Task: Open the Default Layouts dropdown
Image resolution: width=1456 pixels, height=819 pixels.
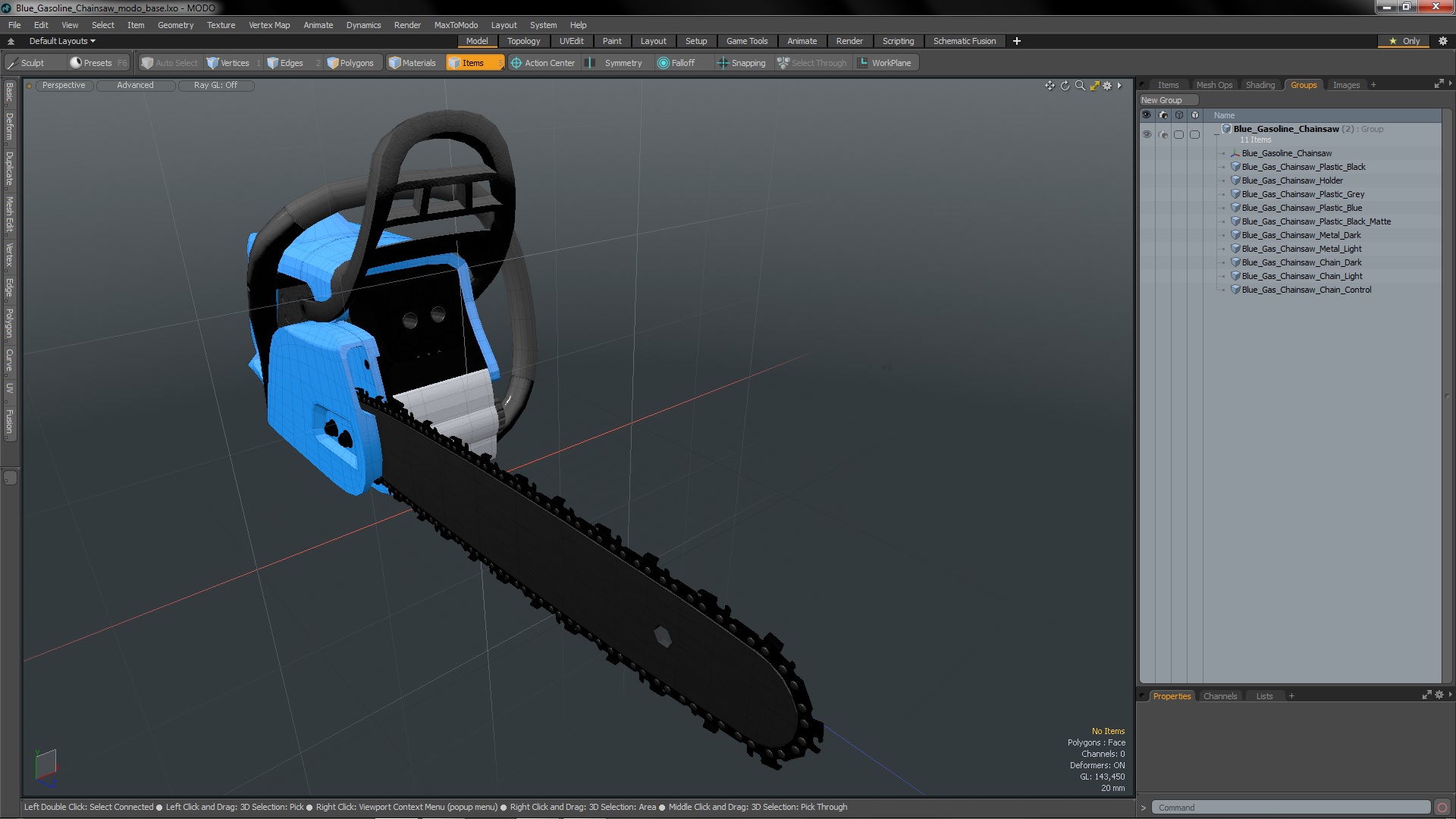Action: [x=62, y=41]
